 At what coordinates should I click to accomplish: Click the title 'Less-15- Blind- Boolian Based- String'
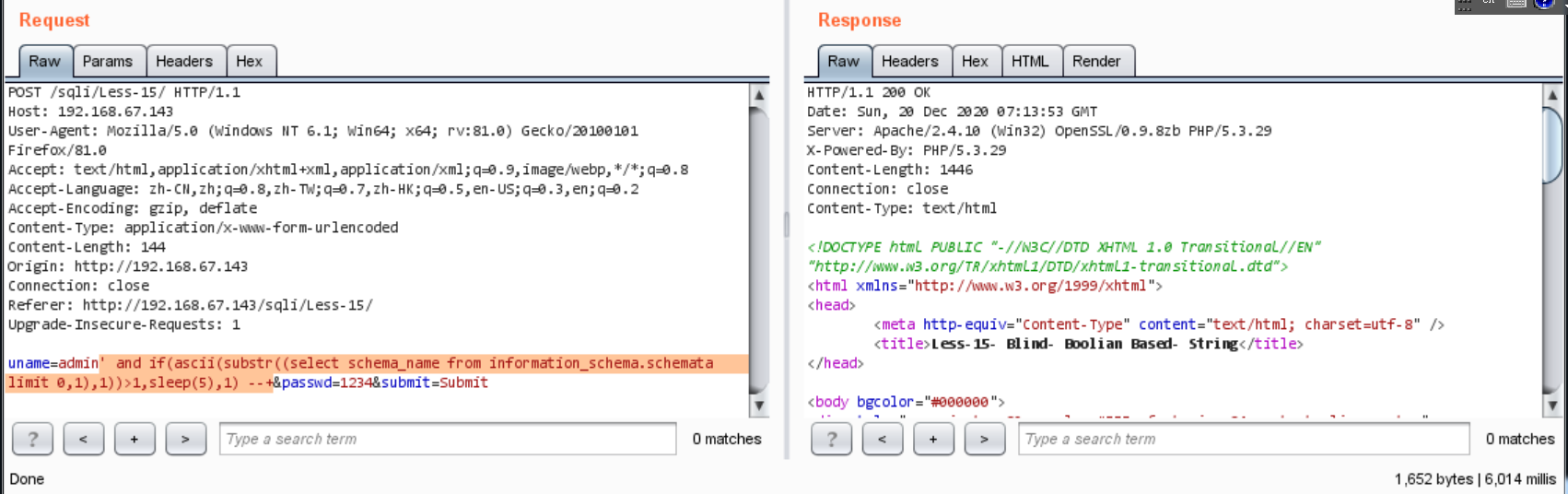coord(1084,344)
